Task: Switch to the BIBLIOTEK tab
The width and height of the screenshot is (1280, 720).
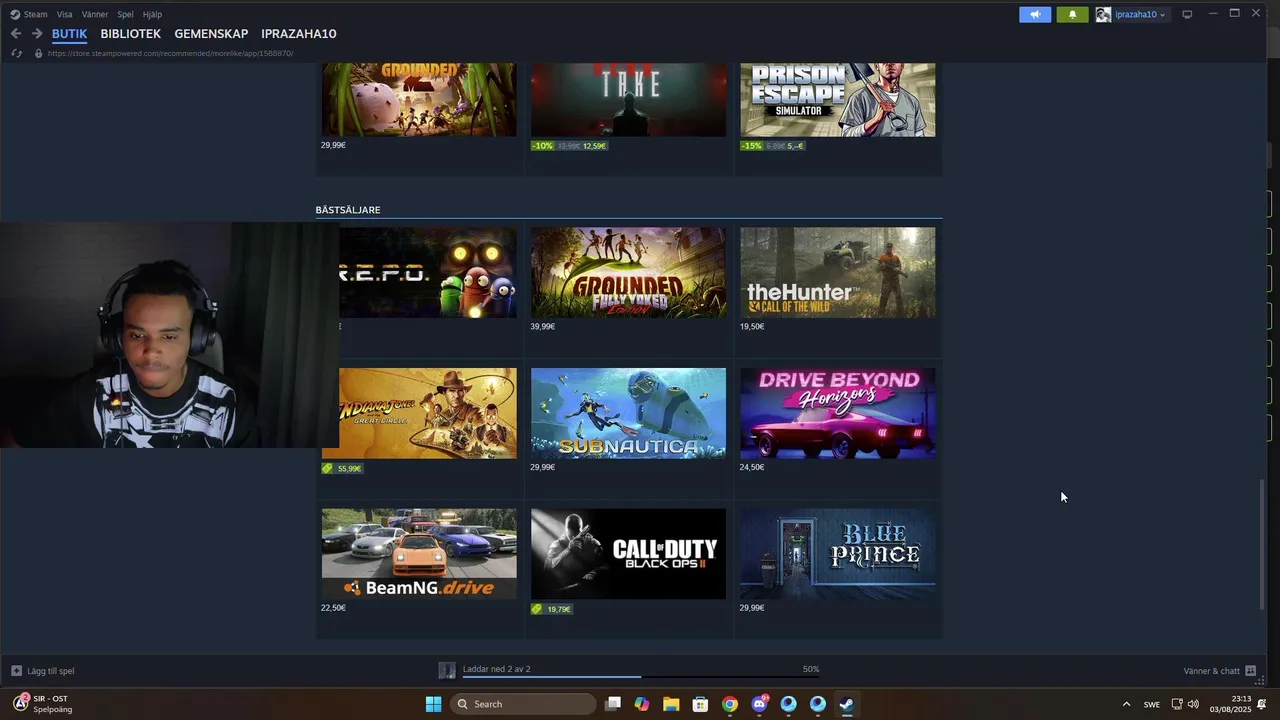Action: pos(130,34)
